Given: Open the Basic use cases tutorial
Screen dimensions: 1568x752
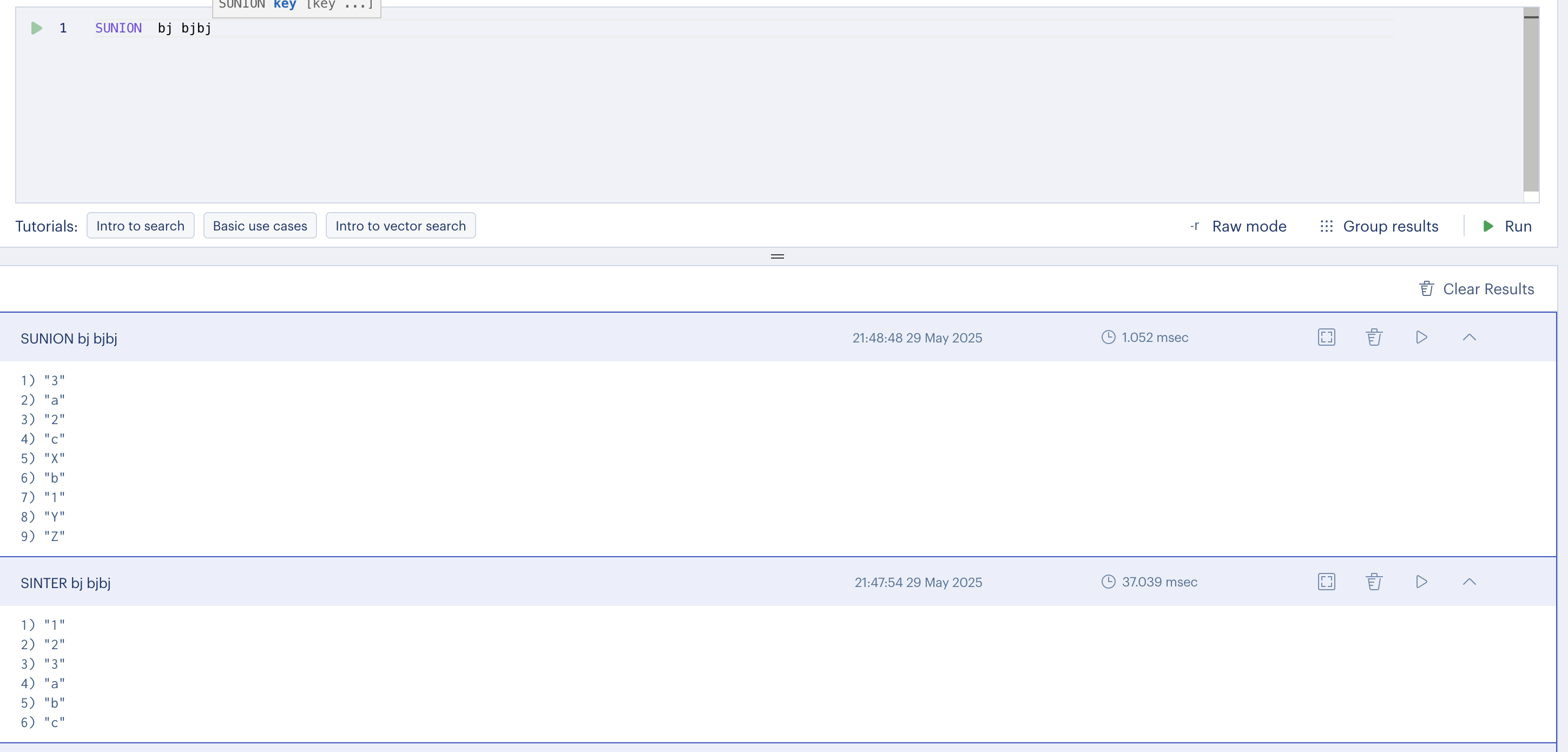Looking at the screenshot, I should pyautogui.click(x=260, y=226).
